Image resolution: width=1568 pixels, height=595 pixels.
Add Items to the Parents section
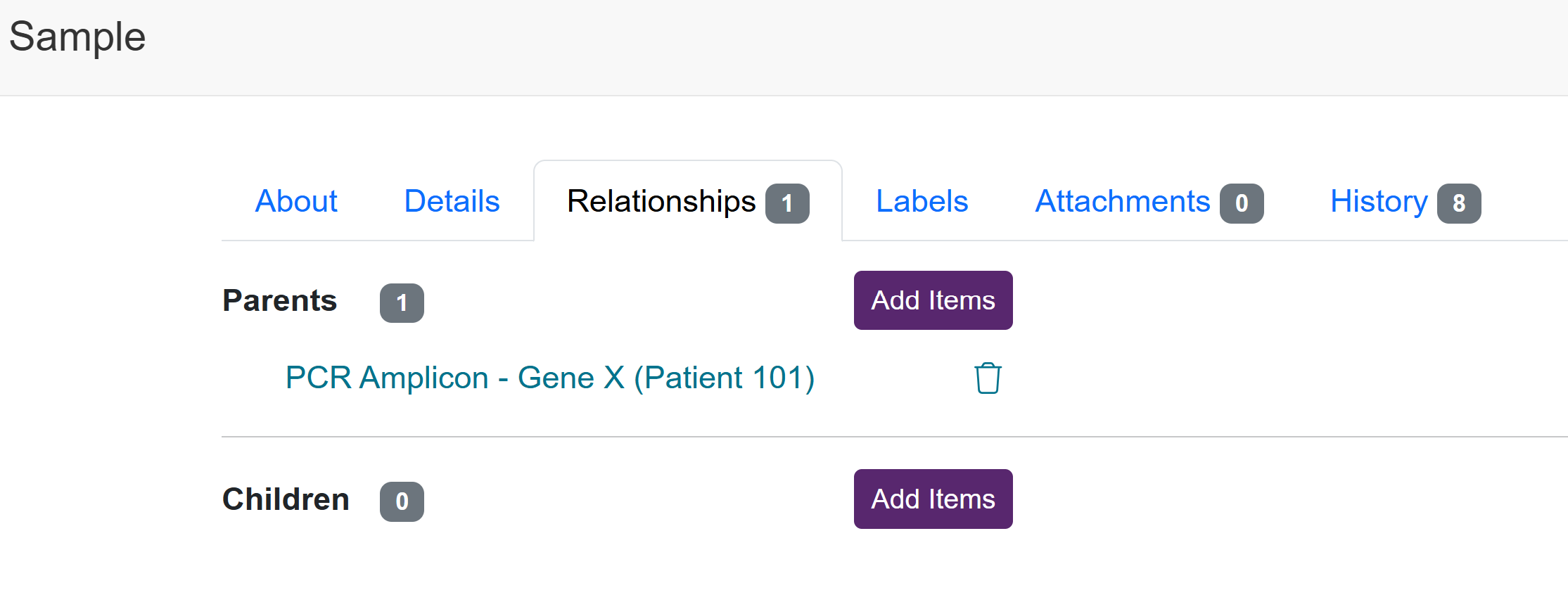933,300
